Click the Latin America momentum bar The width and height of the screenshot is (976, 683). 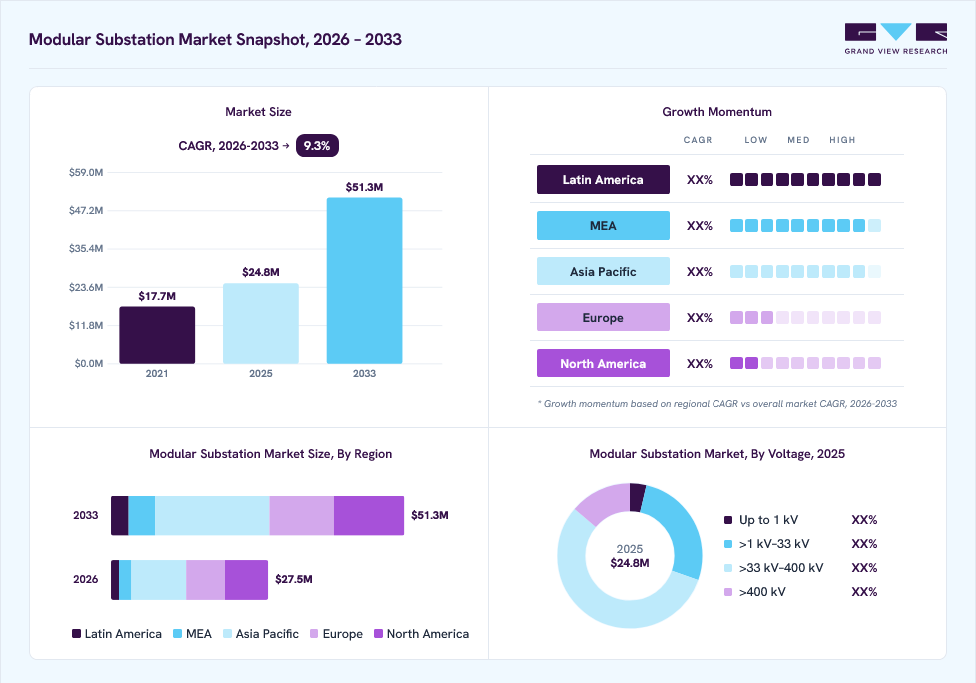point(805,179)
